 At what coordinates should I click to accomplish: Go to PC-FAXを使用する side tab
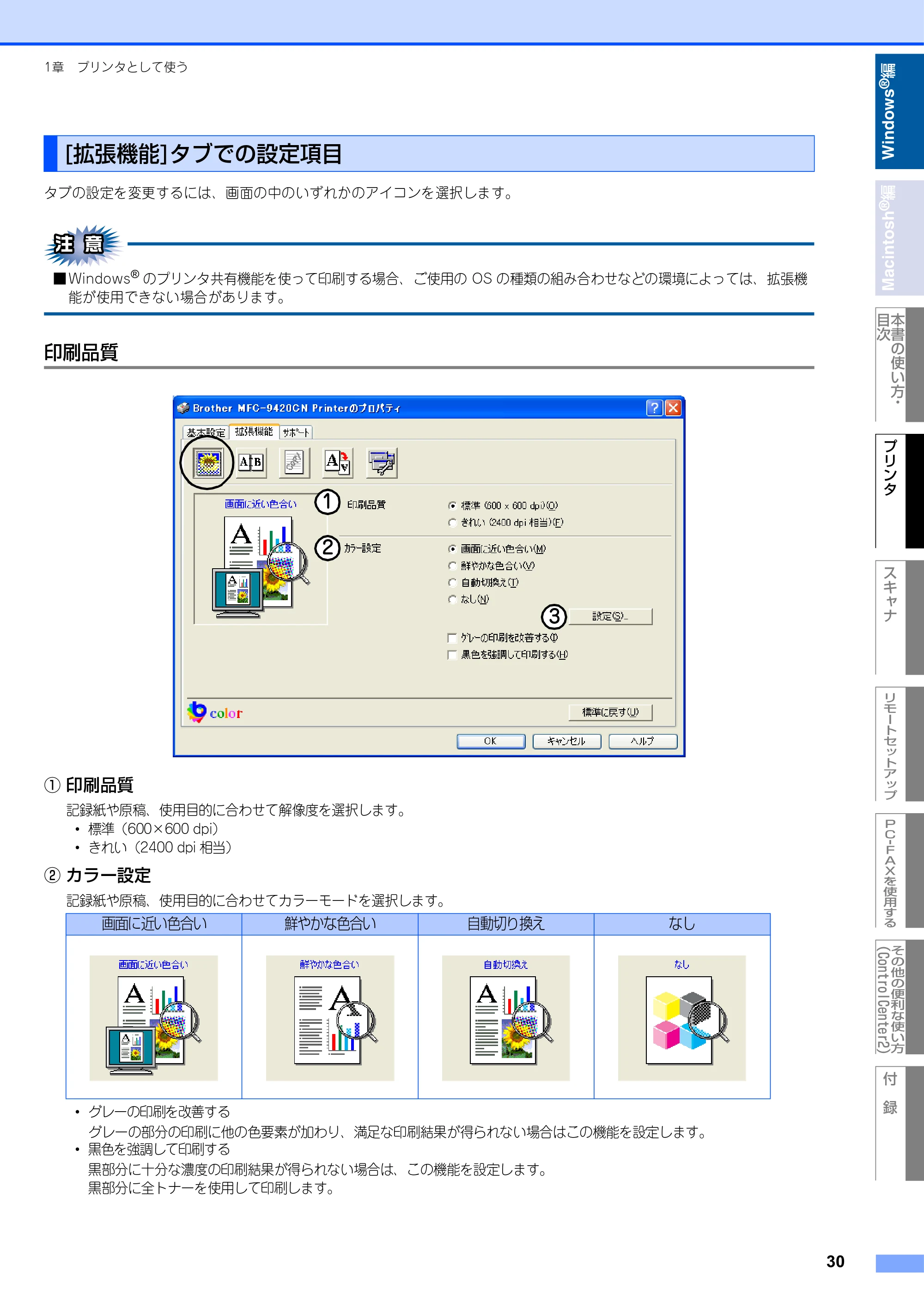tap(899, 870)
